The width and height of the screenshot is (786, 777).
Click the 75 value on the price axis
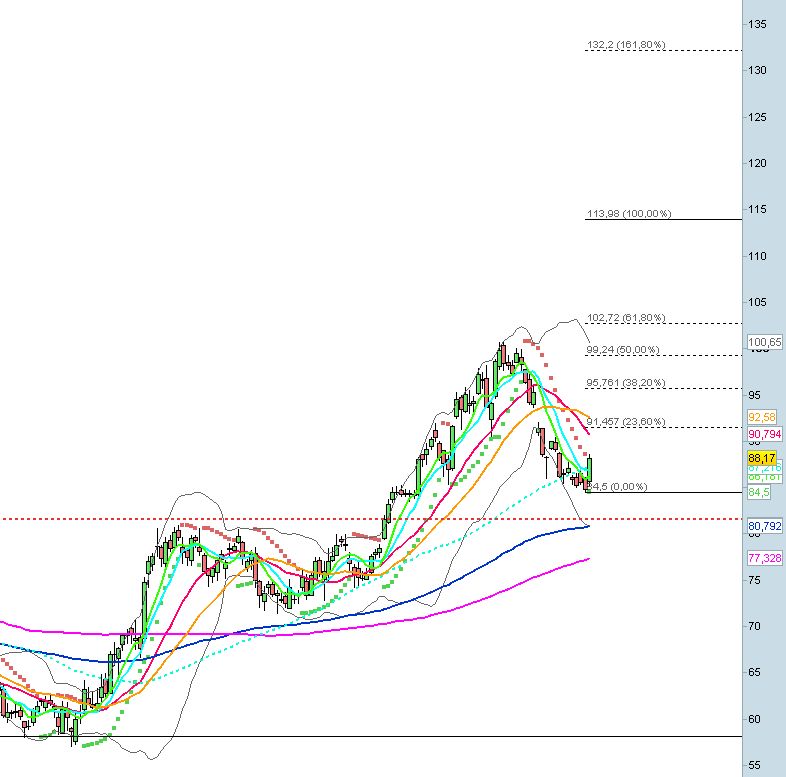point(754,580)
